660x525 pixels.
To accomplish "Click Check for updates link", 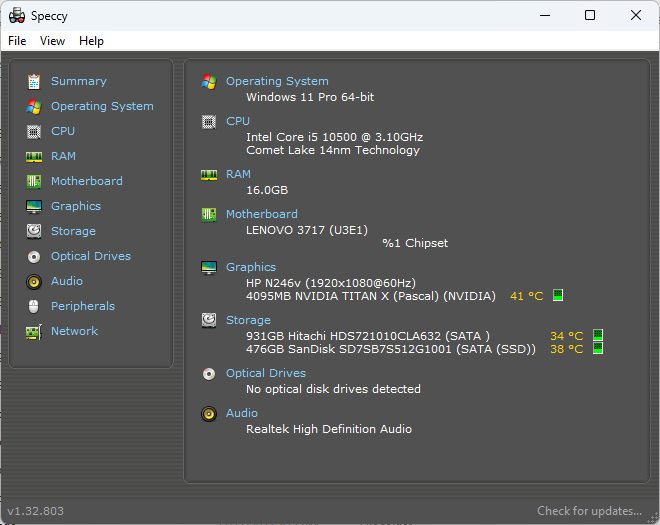I will click(589, 511).
